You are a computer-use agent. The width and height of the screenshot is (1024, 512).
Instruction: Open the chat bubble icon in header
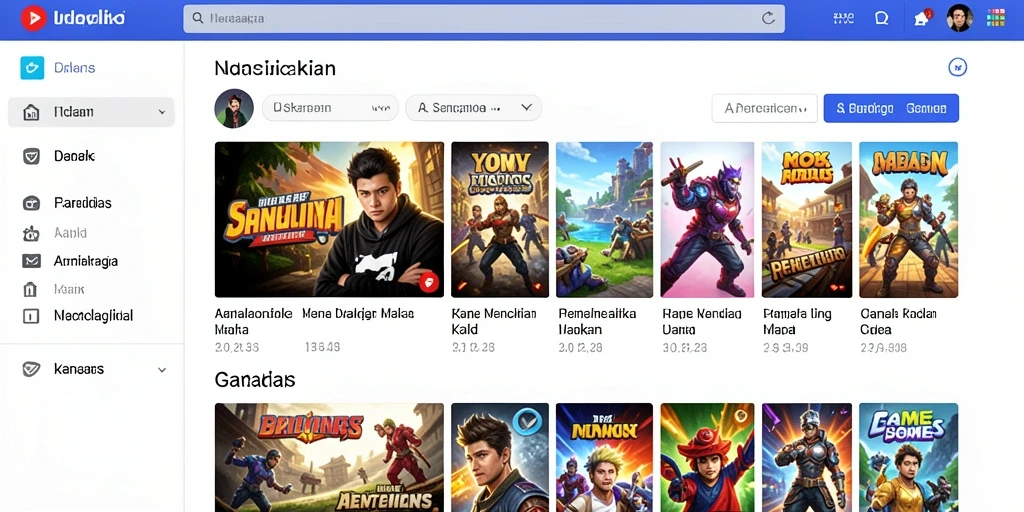tap(882, 18)
